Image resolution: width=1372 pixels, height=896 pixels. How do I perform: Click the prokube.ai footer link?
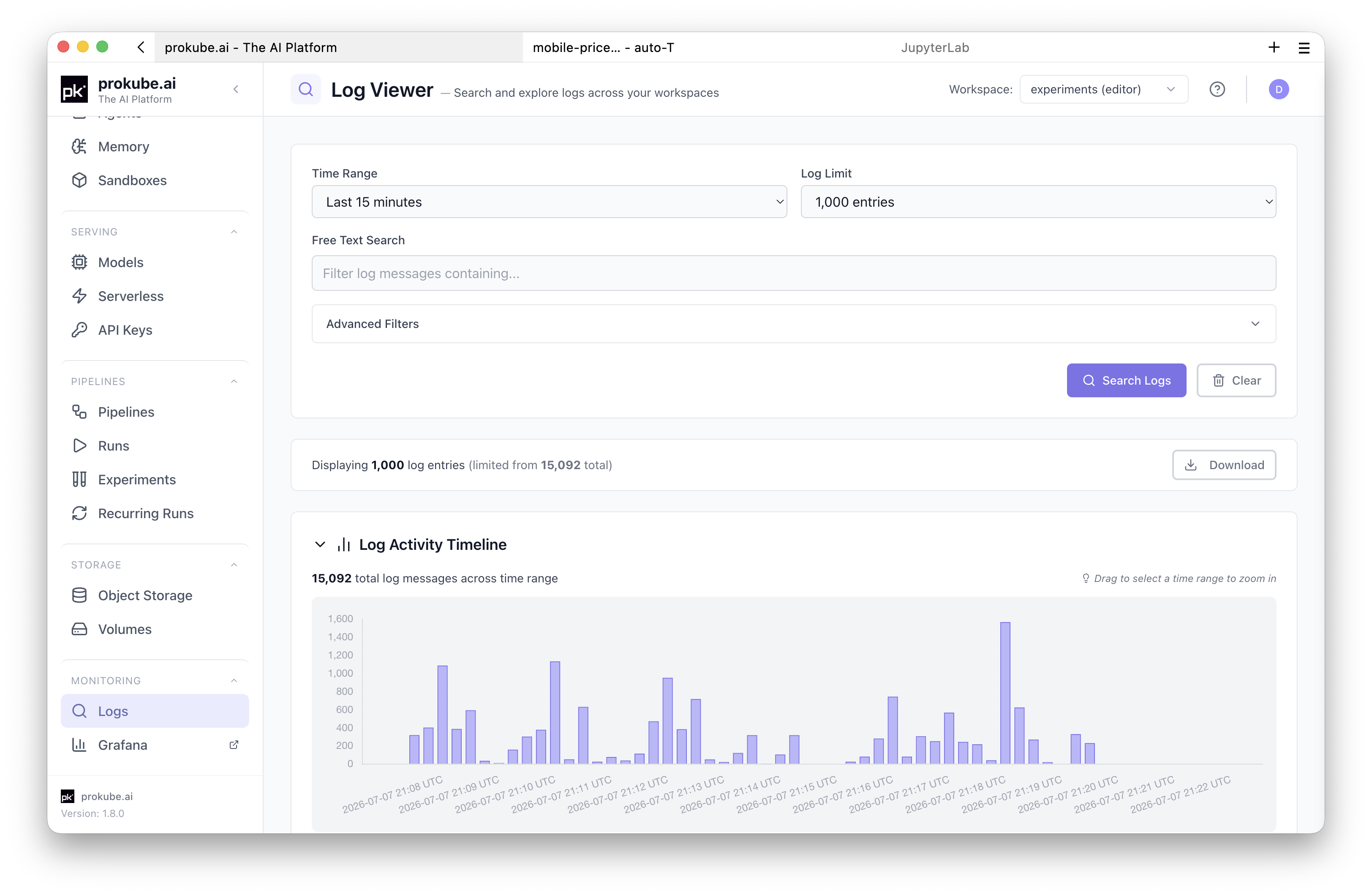pos(106,797)
